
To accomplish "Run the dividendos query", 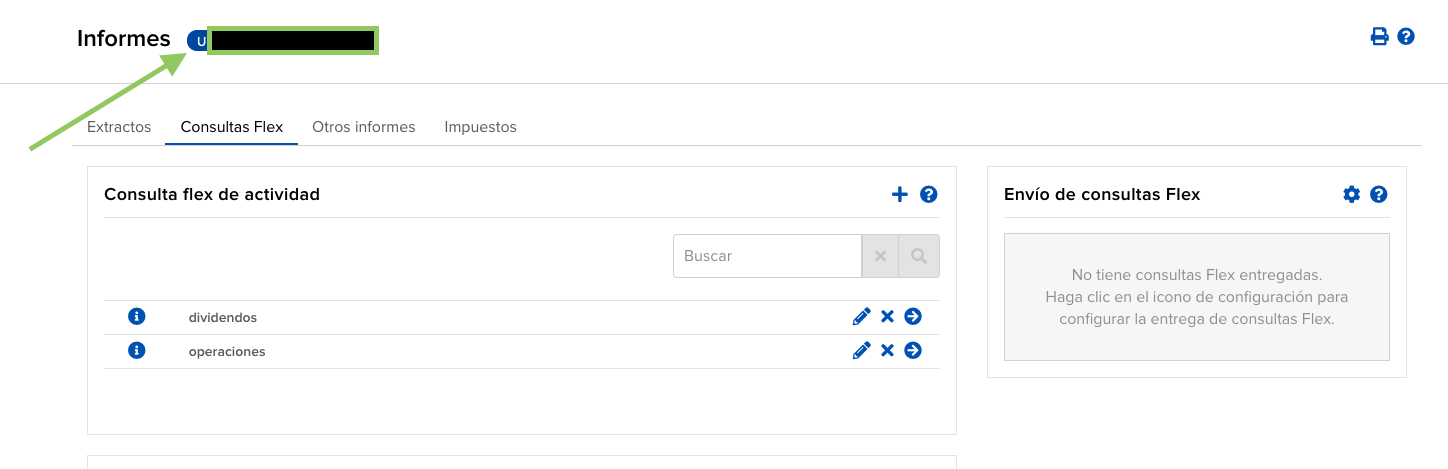I will [913, 317].
